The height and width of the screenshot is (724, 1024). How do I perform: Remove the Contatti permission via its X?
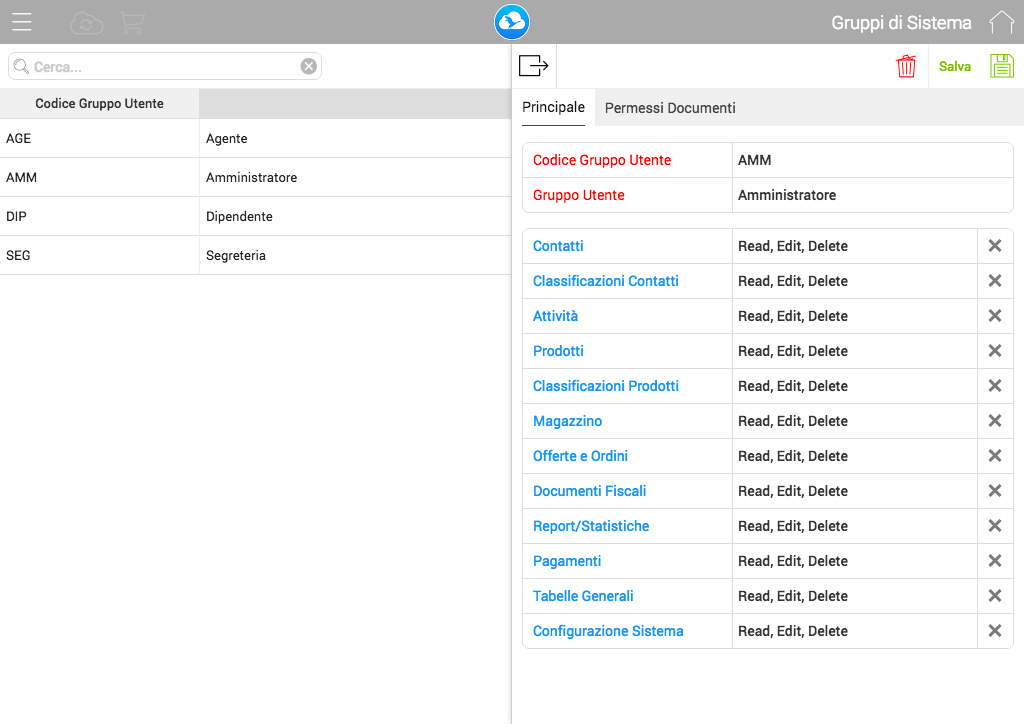pyautogui.click(x=995, y=246)
